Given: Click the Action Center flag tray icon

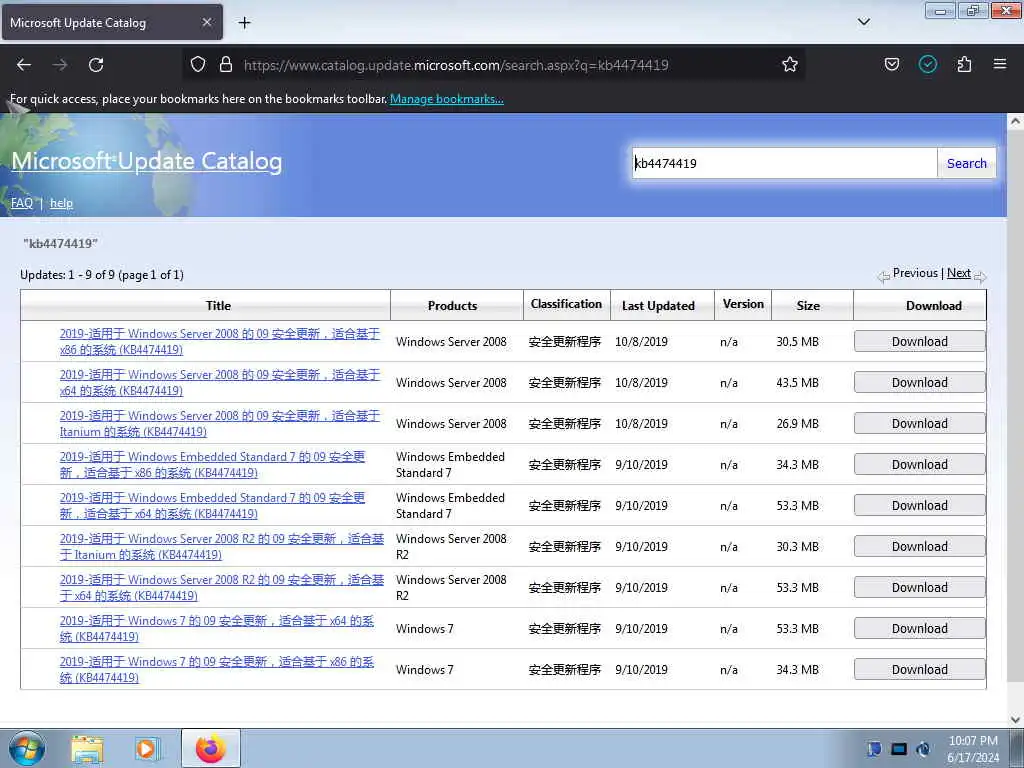Looking at the screenshot, I should 874,749.
